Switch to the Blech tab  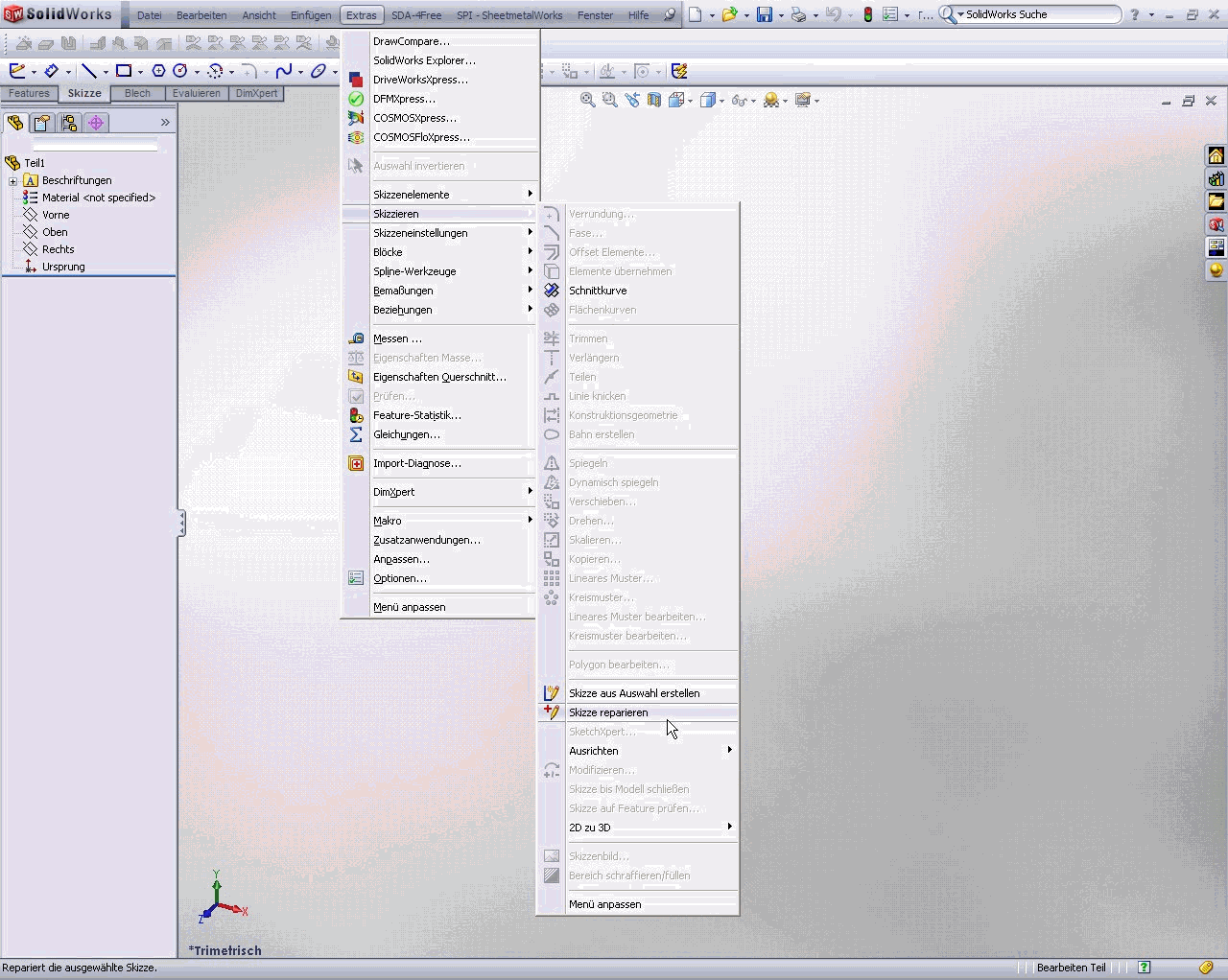137,93
